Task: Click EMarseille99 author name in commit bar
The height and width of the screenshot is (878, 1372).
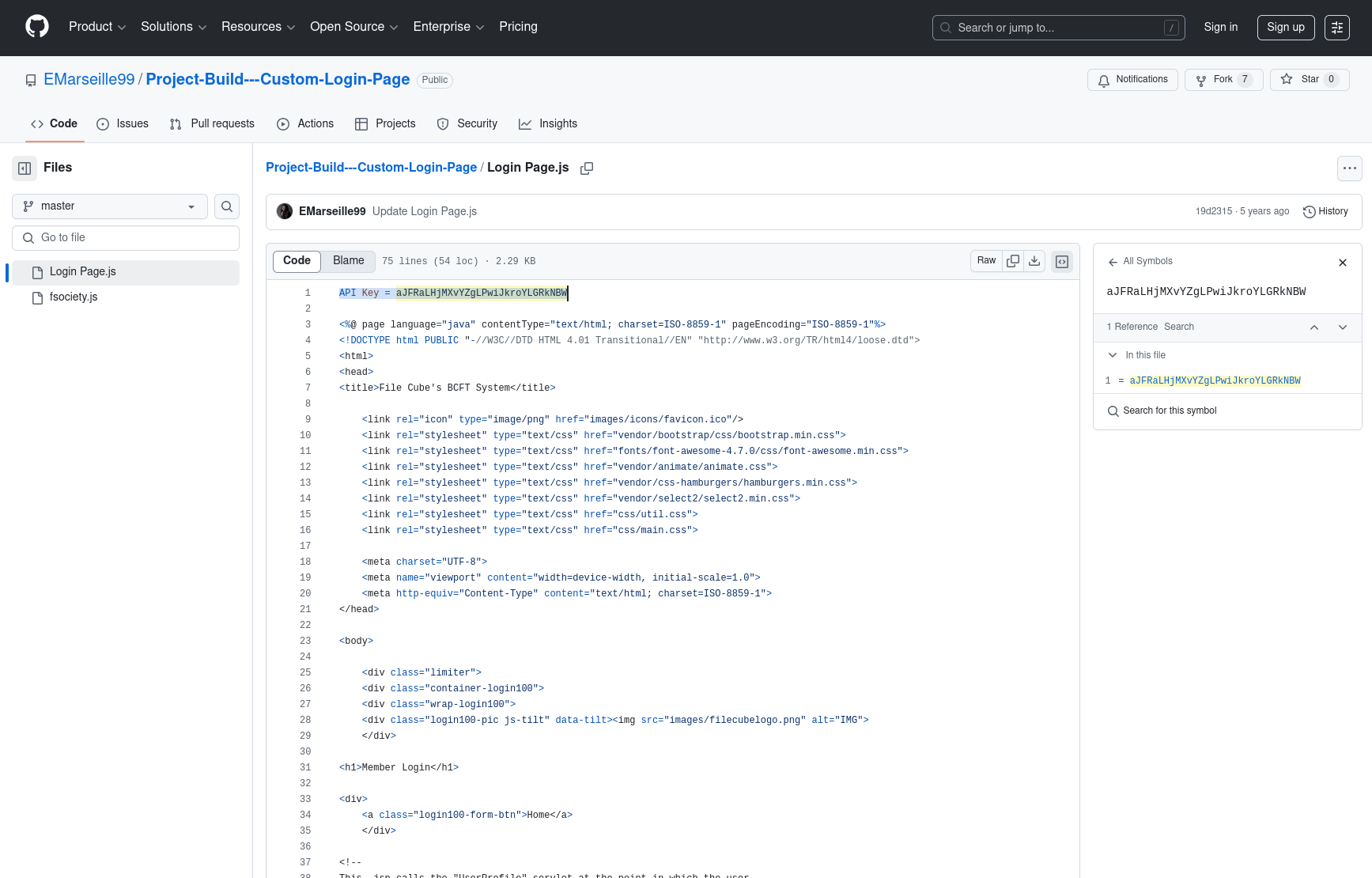Action: (x=332, y=211)
